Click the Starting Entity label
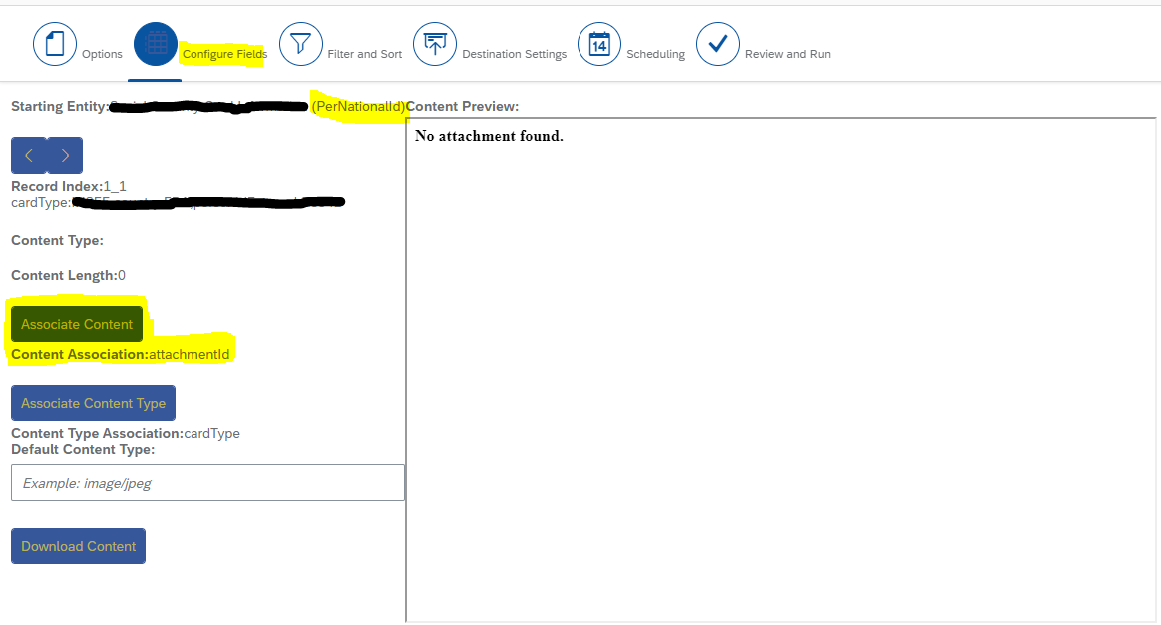 [60, 107]
